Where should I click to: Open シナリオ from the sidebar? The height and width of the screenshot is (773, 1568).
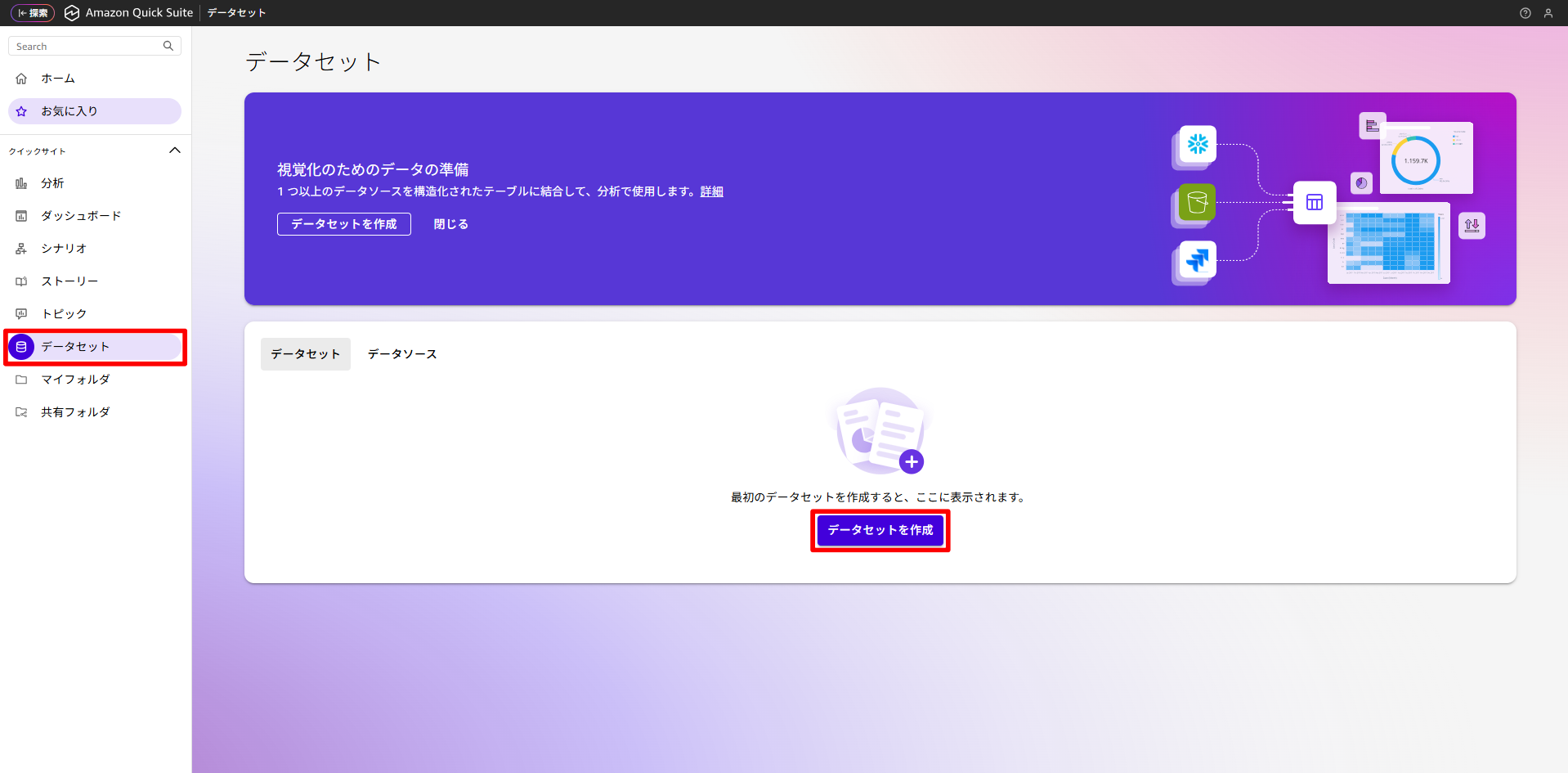point(62,248)
